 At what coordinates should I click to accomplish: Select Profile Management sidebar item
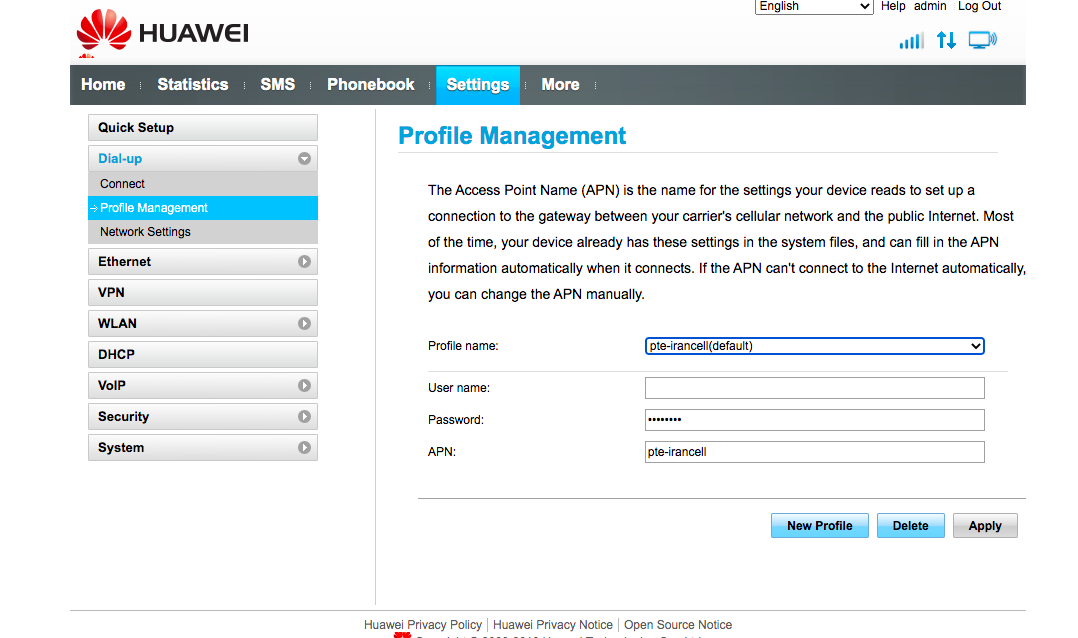tap(203, 208)
